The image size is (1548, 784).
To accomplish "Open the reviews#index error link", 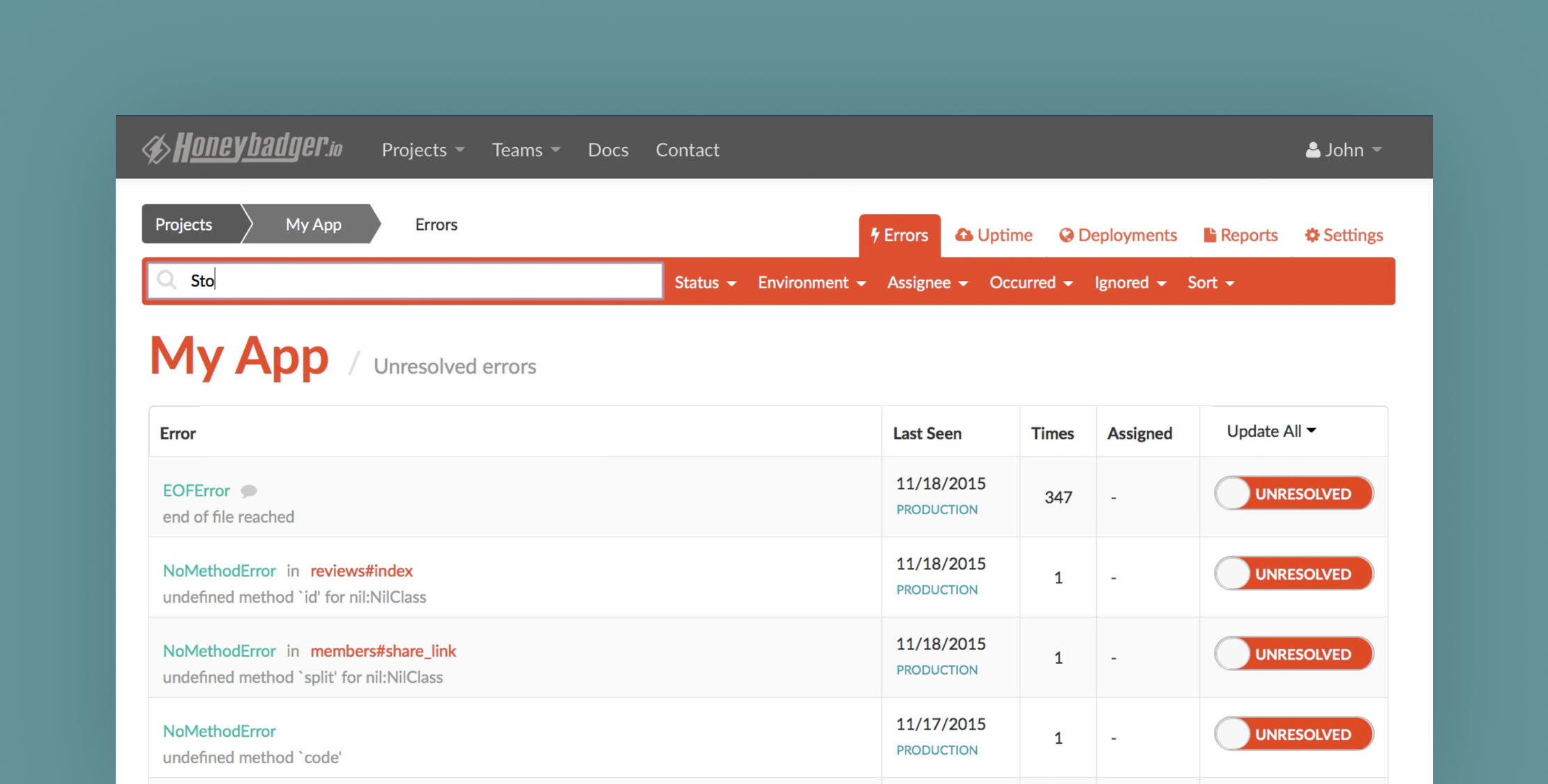I will (x=361, y=571).
